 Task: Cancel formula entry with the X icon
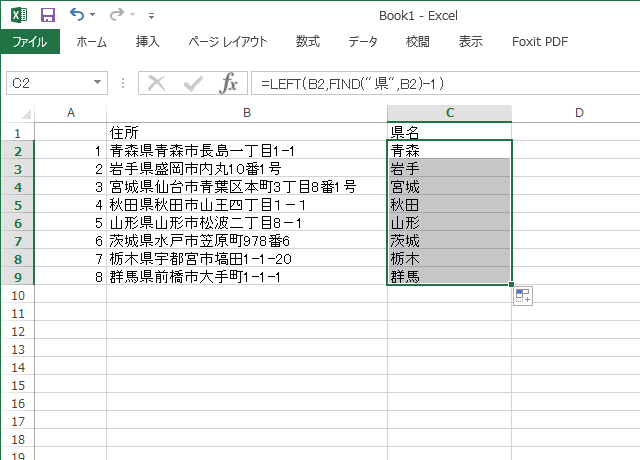click(156, 83)
